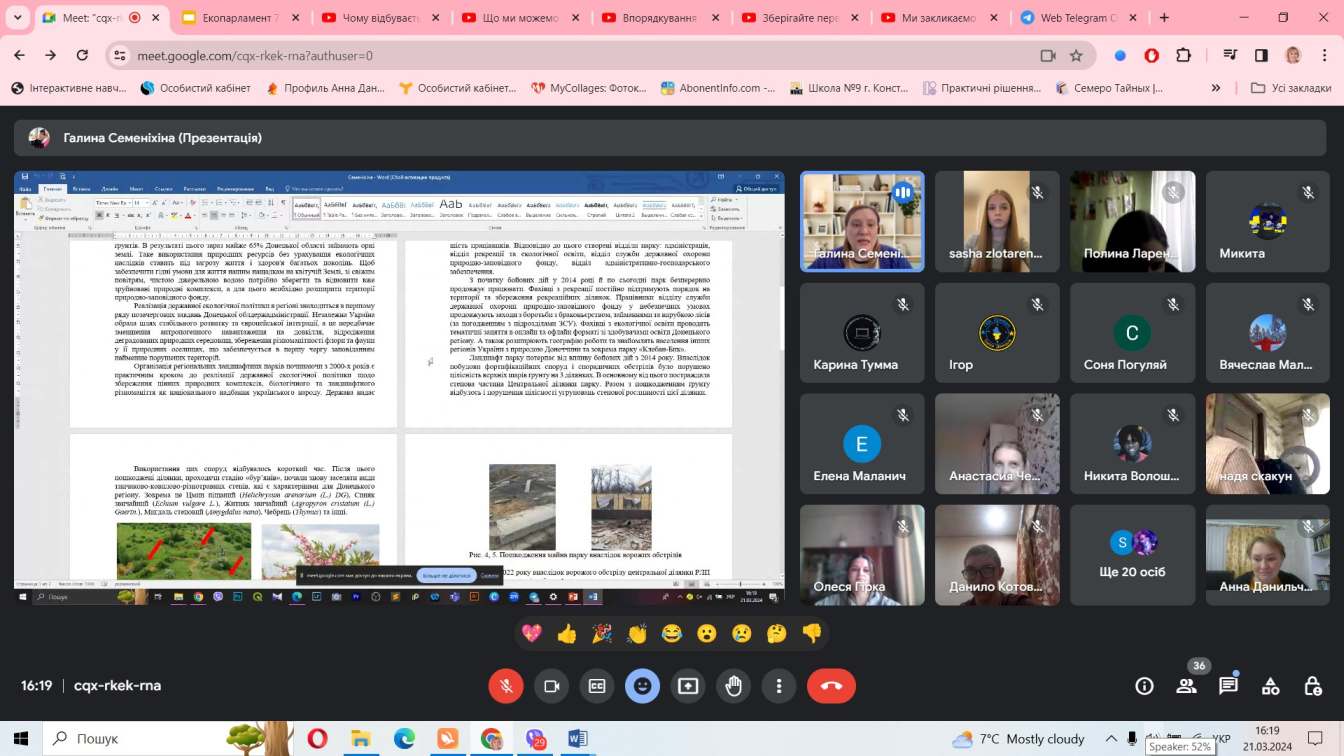Send the clapping hands reaction
This screenshot has height=756, width=1344.
click(x=637, y=633)
